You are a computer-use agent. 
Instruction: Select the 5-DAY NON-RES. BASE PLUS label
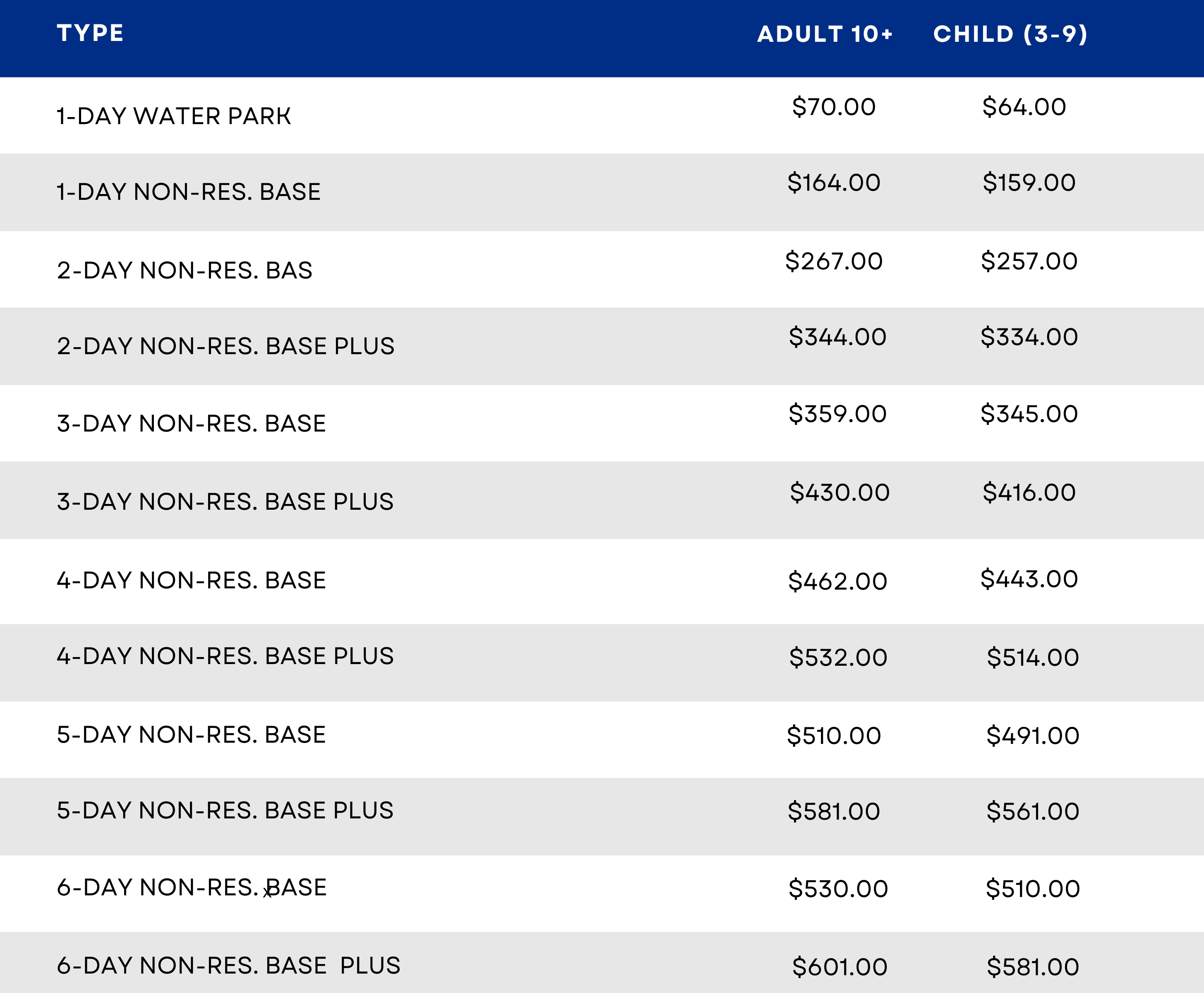225,811
